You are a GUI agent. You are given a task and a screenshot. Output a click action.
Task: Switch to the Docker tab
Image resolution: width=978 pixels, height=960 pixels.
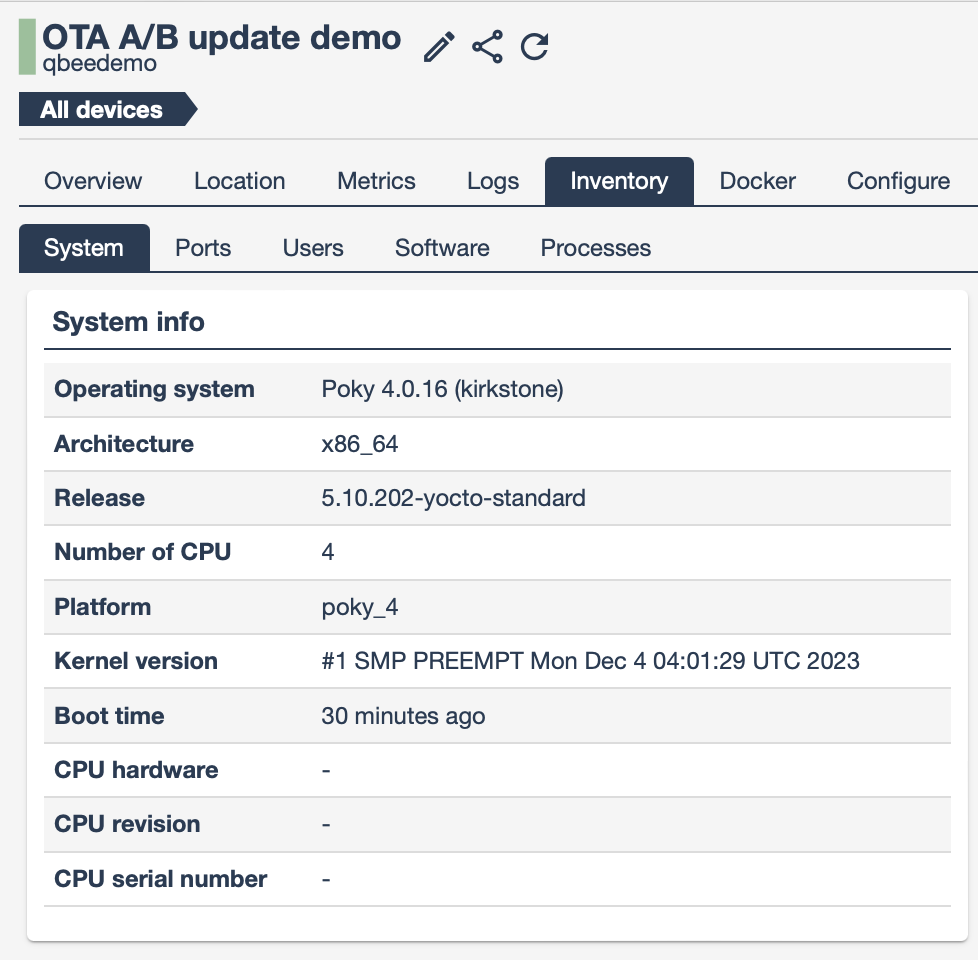[757, 181]
